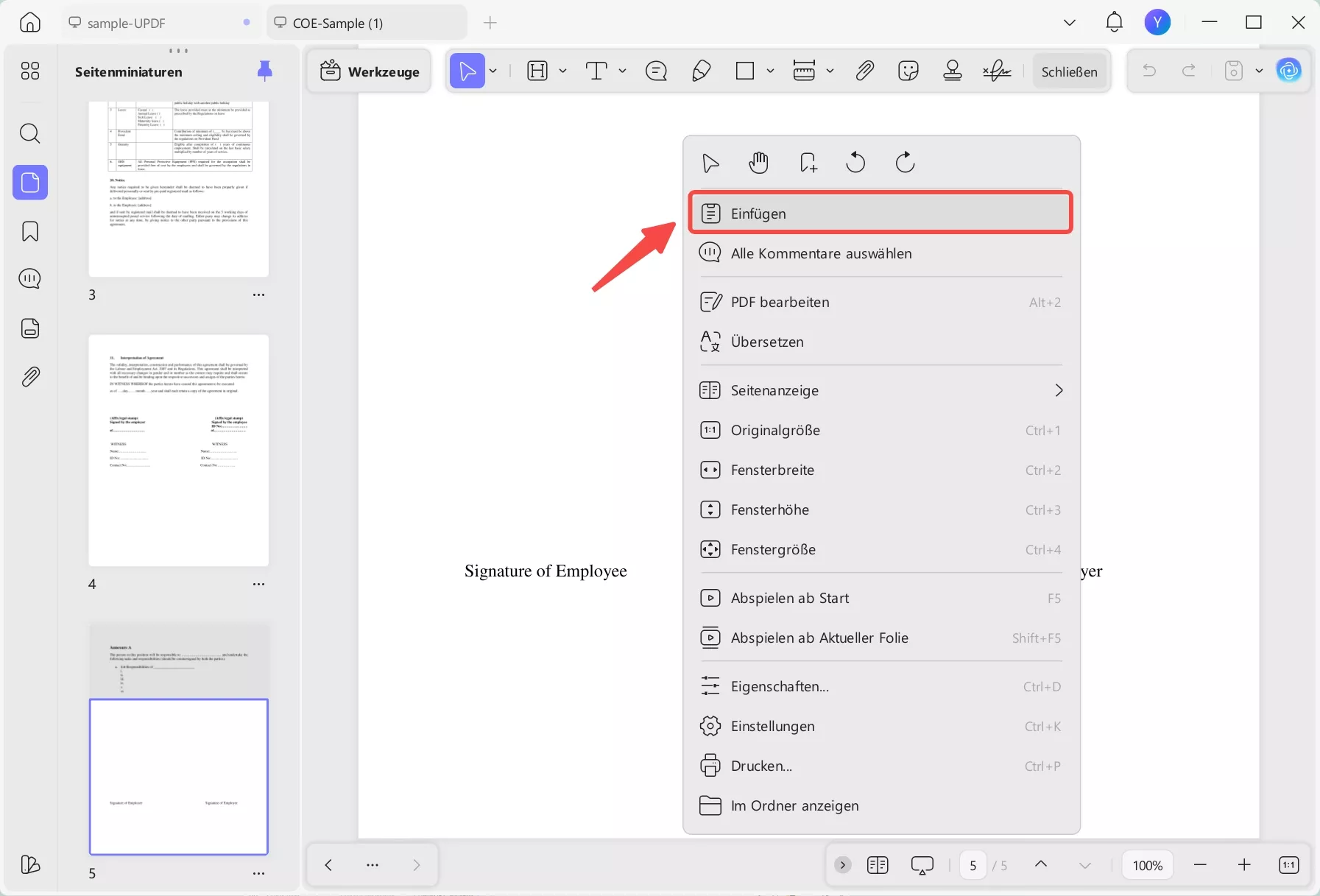This screenshot has height=896, width=1320.
Task: Expand the text tool dropdown arrow
Action: (622, 71)
